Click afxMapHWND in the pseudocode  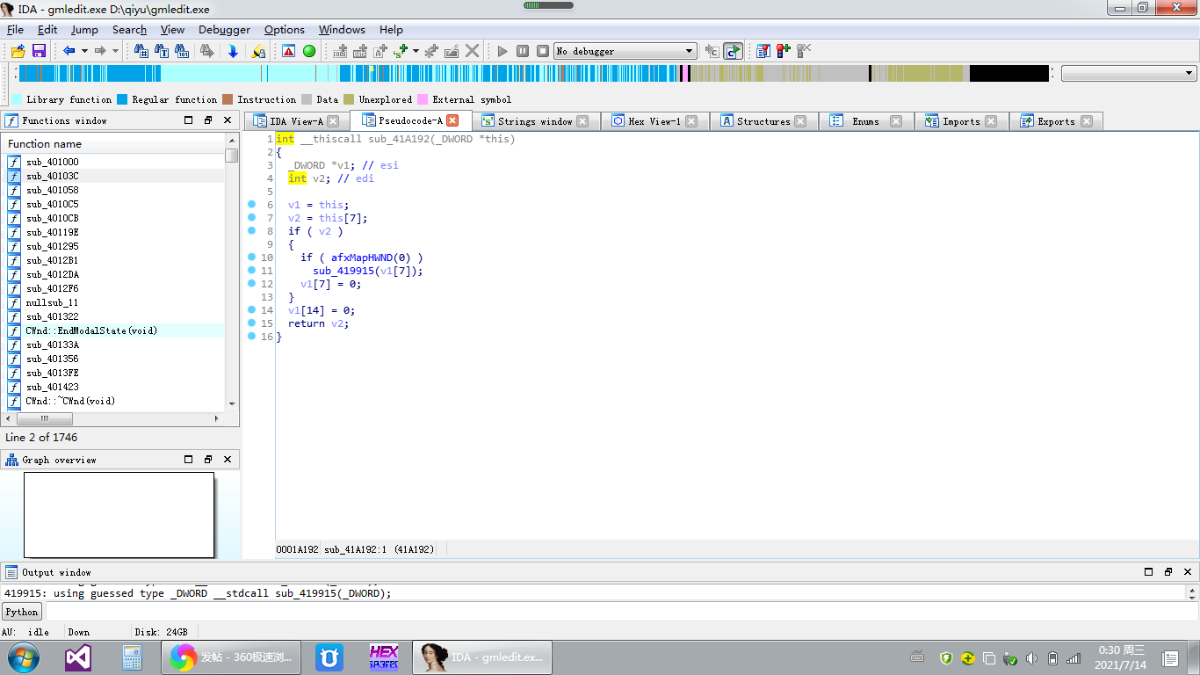(361, 258)
